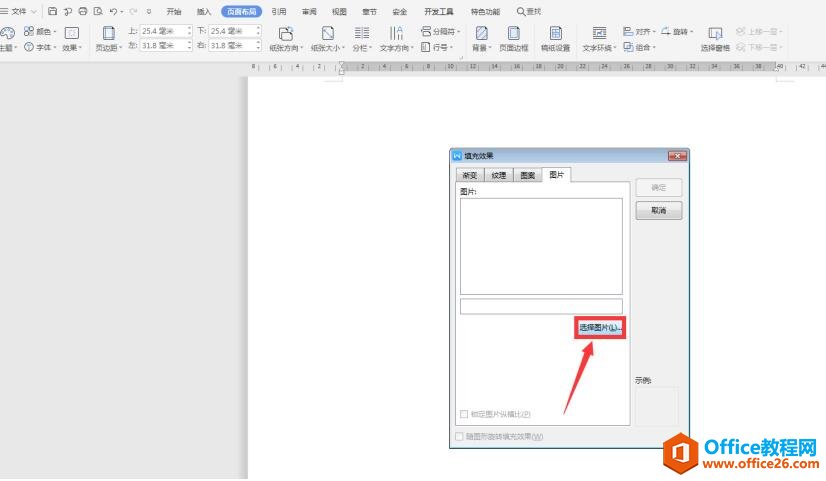Open 纸张方向 paper orientation tool
Viewport: 826px width, 481px height.
(286, 34)
